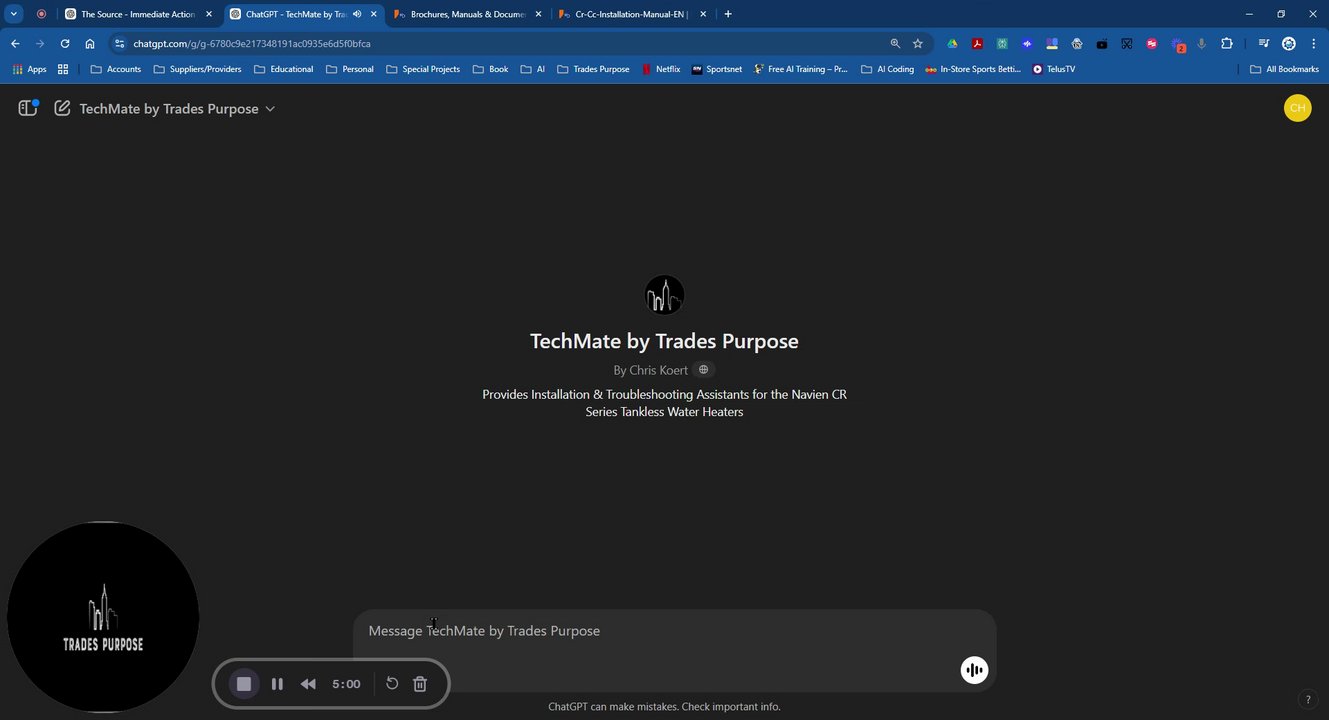Open the Netflix bookmark
The height and width of the screenshot is (720, 1329).
pos(660,69)
